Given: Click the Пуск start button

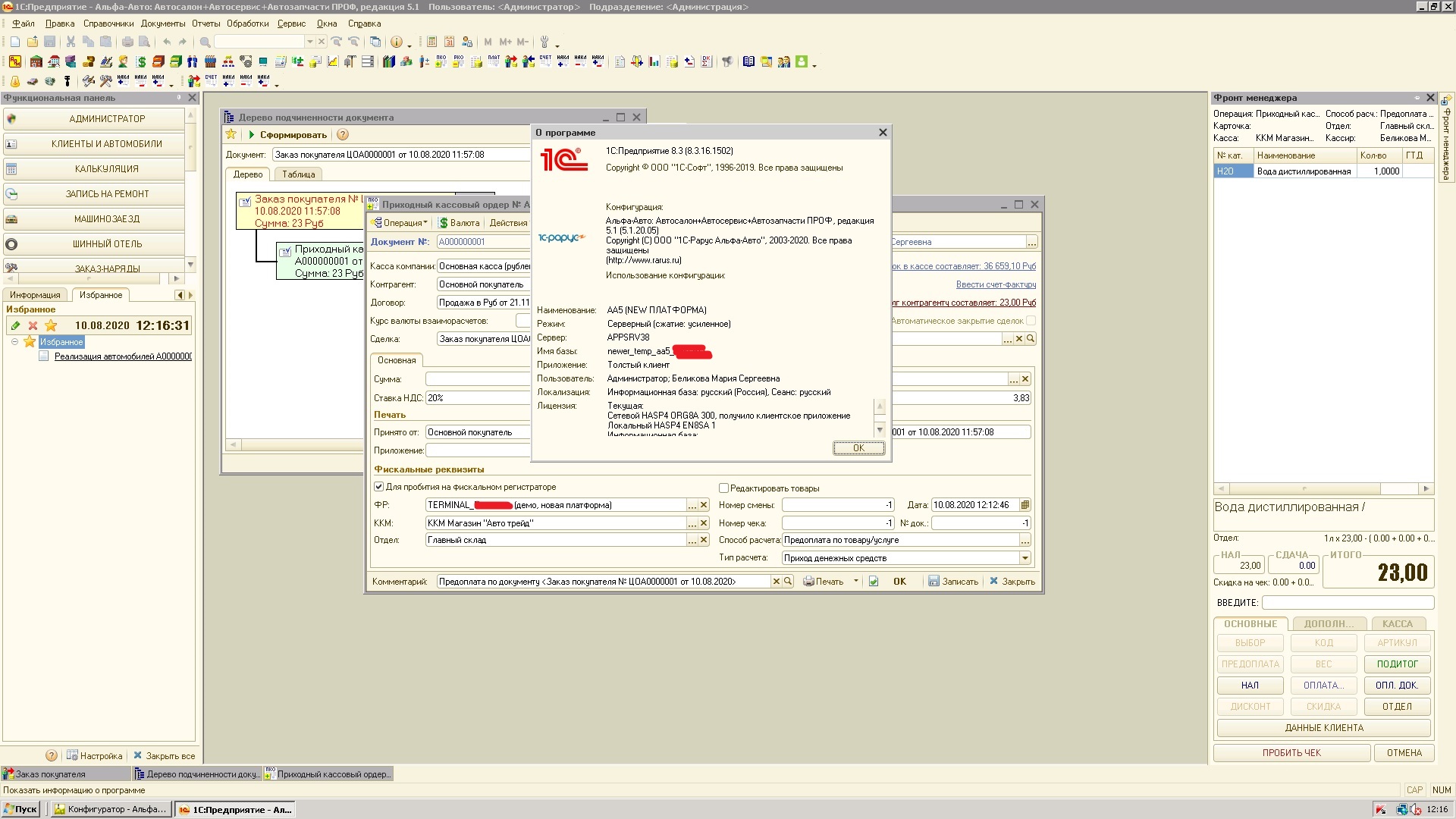Looking at the screenshot, I should pos(21,809).
